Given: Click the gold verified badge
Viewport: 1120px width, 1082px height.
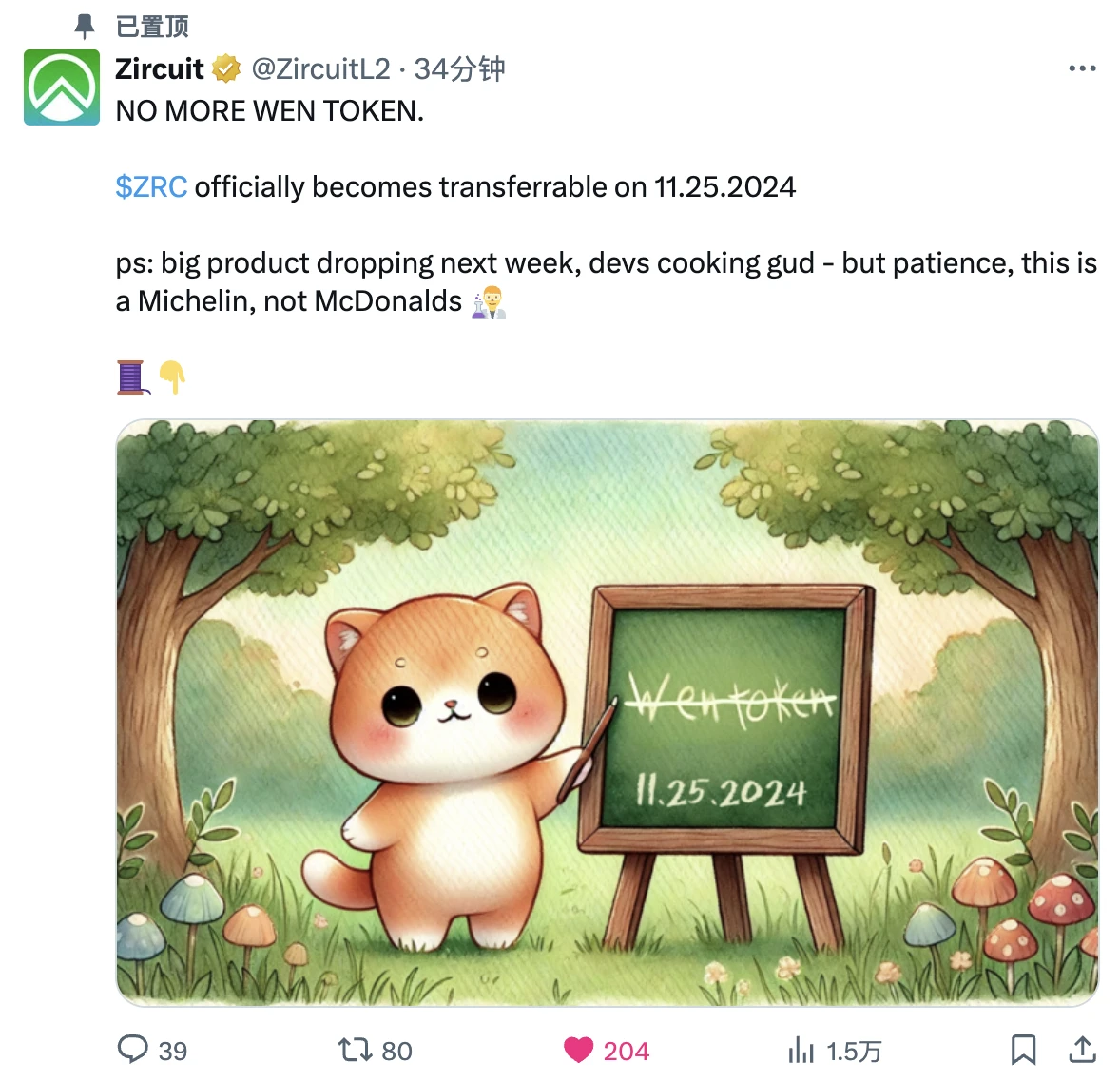Looking at the screenshot, I should pos(226,69).
